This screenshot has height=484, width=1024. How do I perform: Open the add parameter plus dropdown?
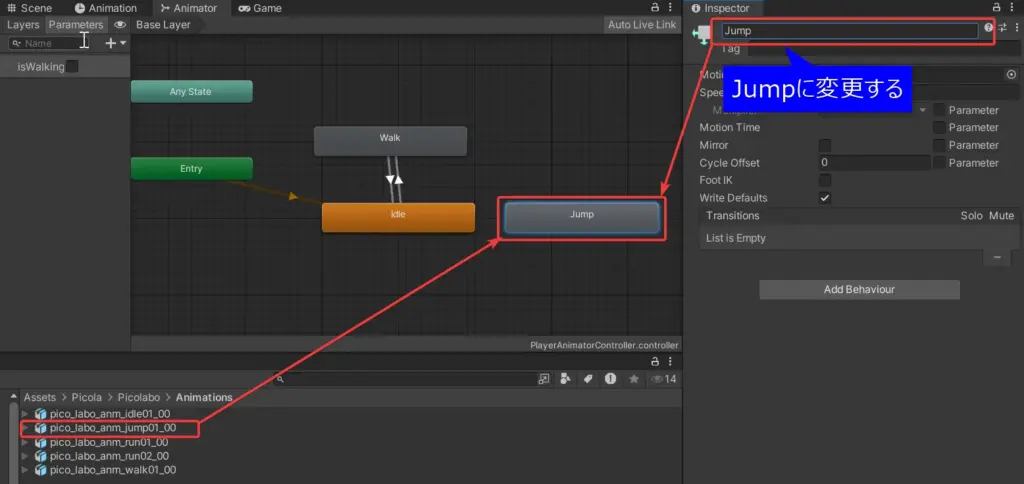[116, 43]
